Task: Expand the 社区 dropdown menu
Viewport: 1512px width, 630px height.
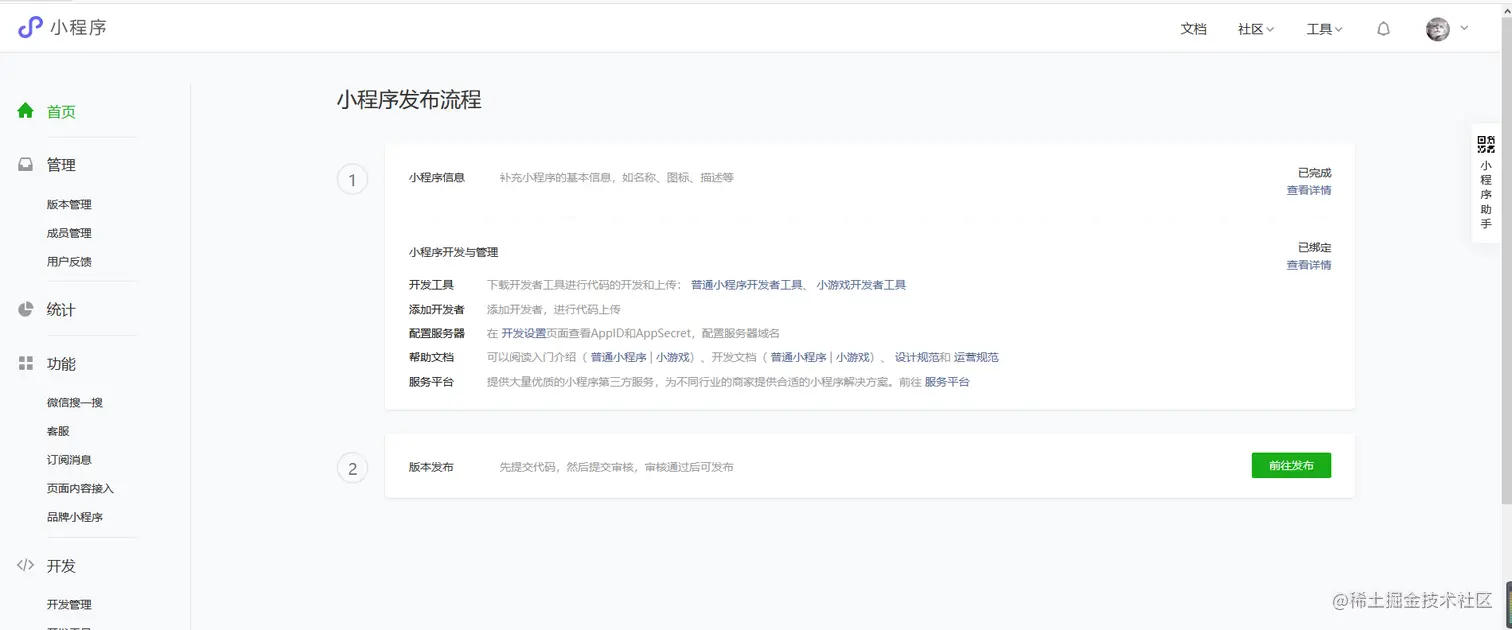Action: point(1256,29)
